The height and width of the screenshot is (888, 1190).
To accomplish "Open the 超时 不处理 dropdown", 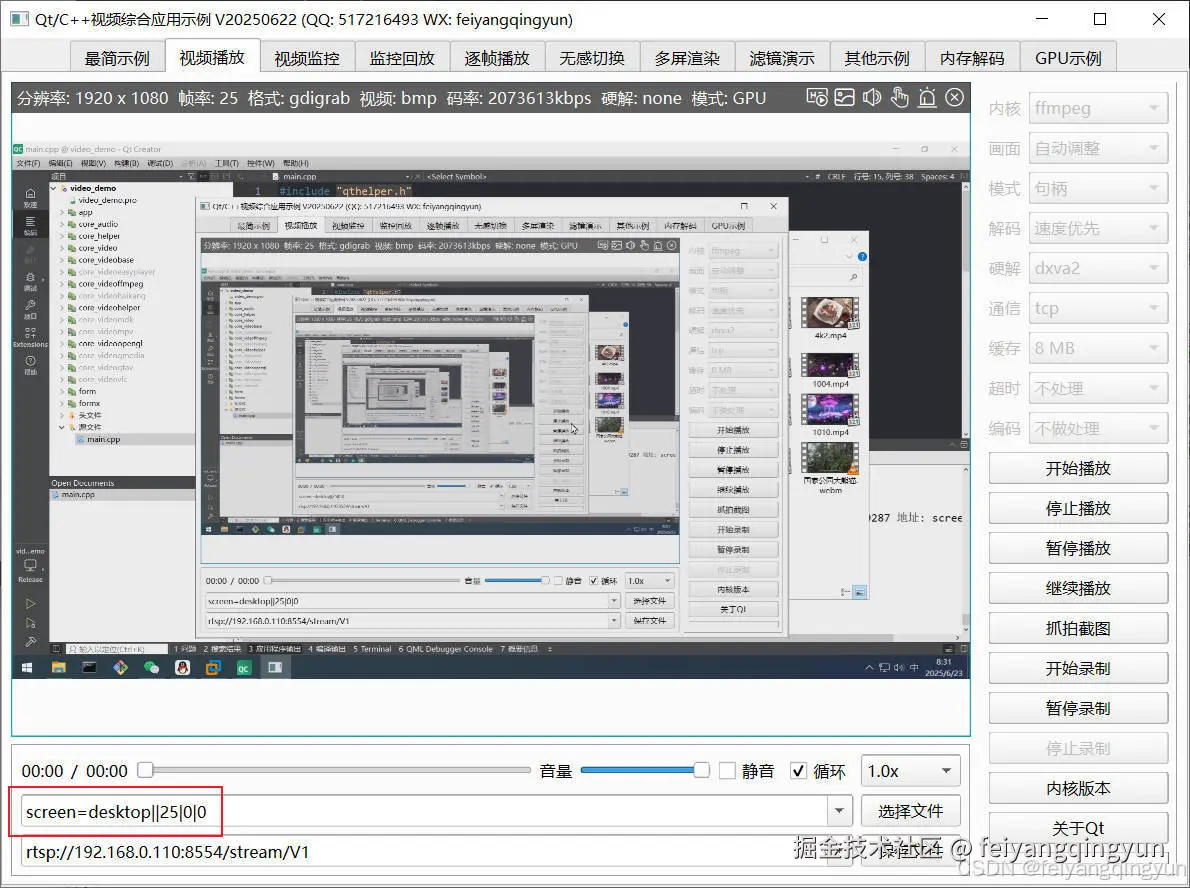I will [1098, 389].
